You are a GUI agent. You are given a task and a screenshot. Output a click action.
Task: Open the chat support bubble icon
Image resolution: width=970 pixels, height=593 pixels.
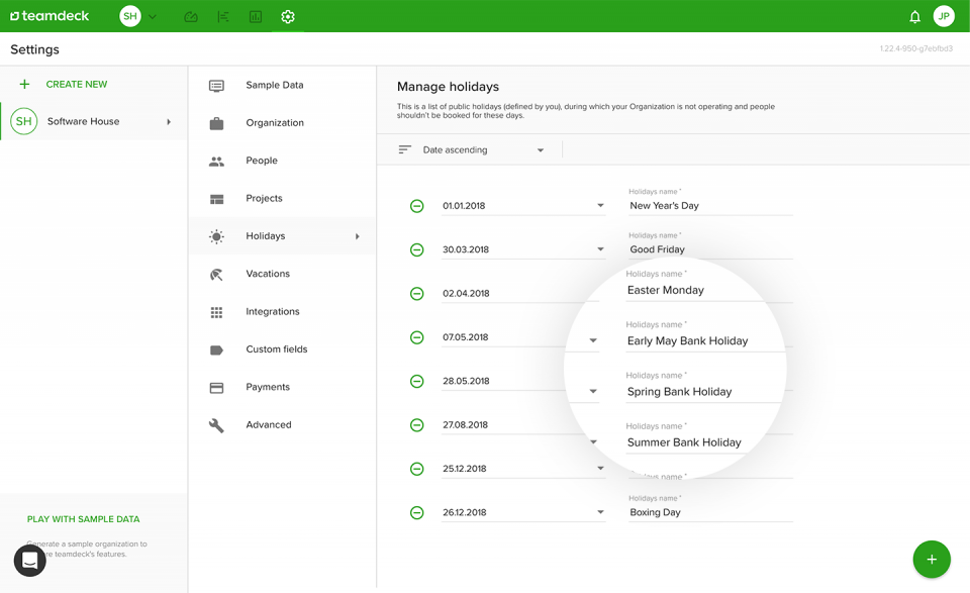click(x=30, y=560)
